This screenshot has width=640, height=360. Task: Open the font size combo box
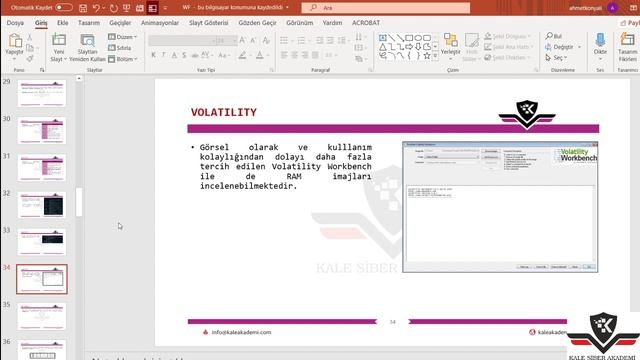tap(226, 40)
